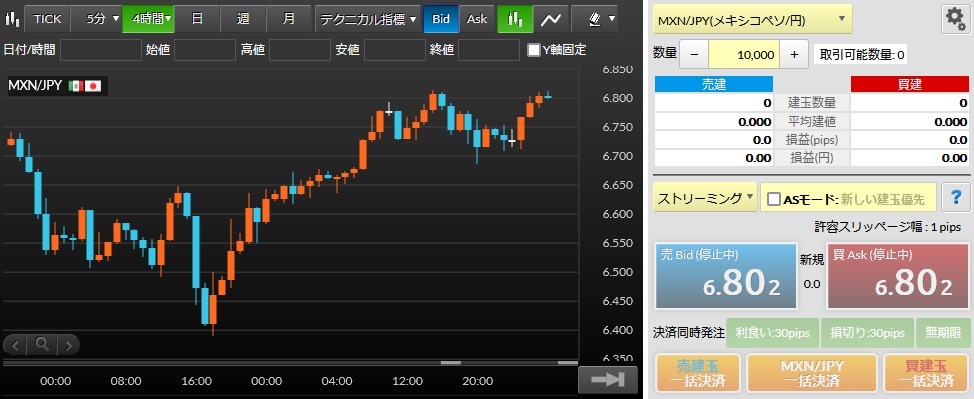Select the TICK timeframe tab
974x399 pixels.
point(48,19)
